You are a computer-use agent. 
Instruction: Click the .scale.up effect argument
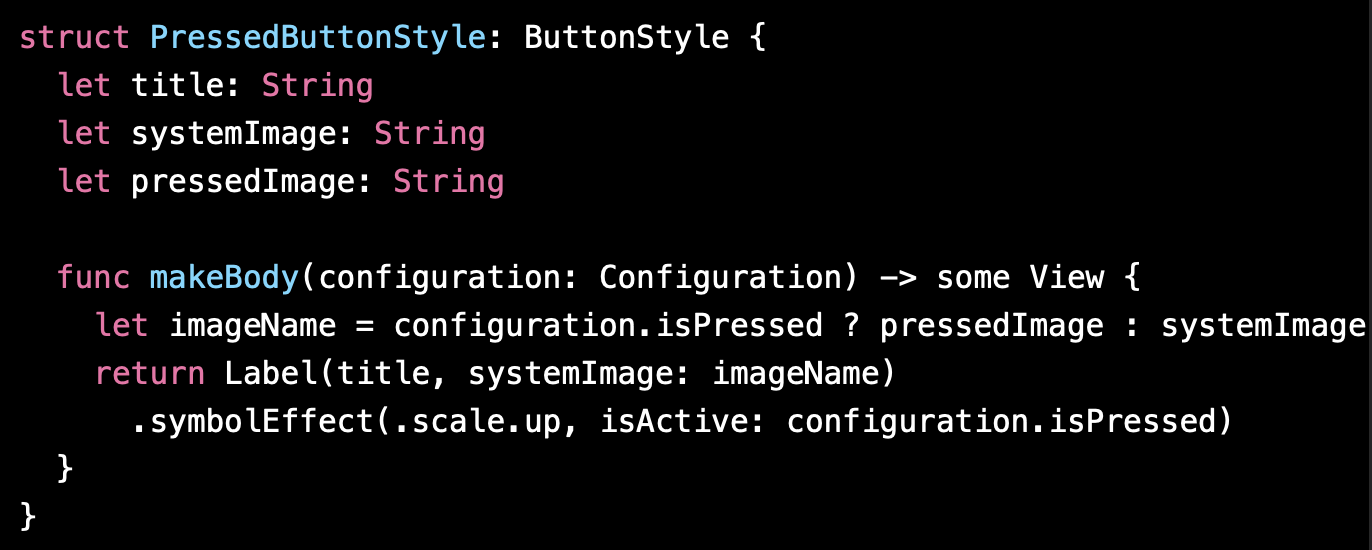(x=477, y=421)
